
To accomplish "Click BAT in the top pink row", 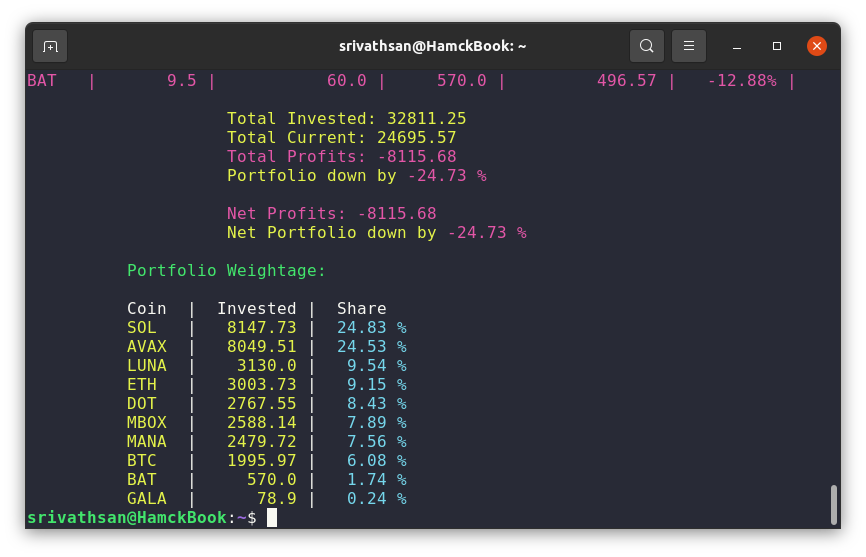I will (x=42, y=81).
